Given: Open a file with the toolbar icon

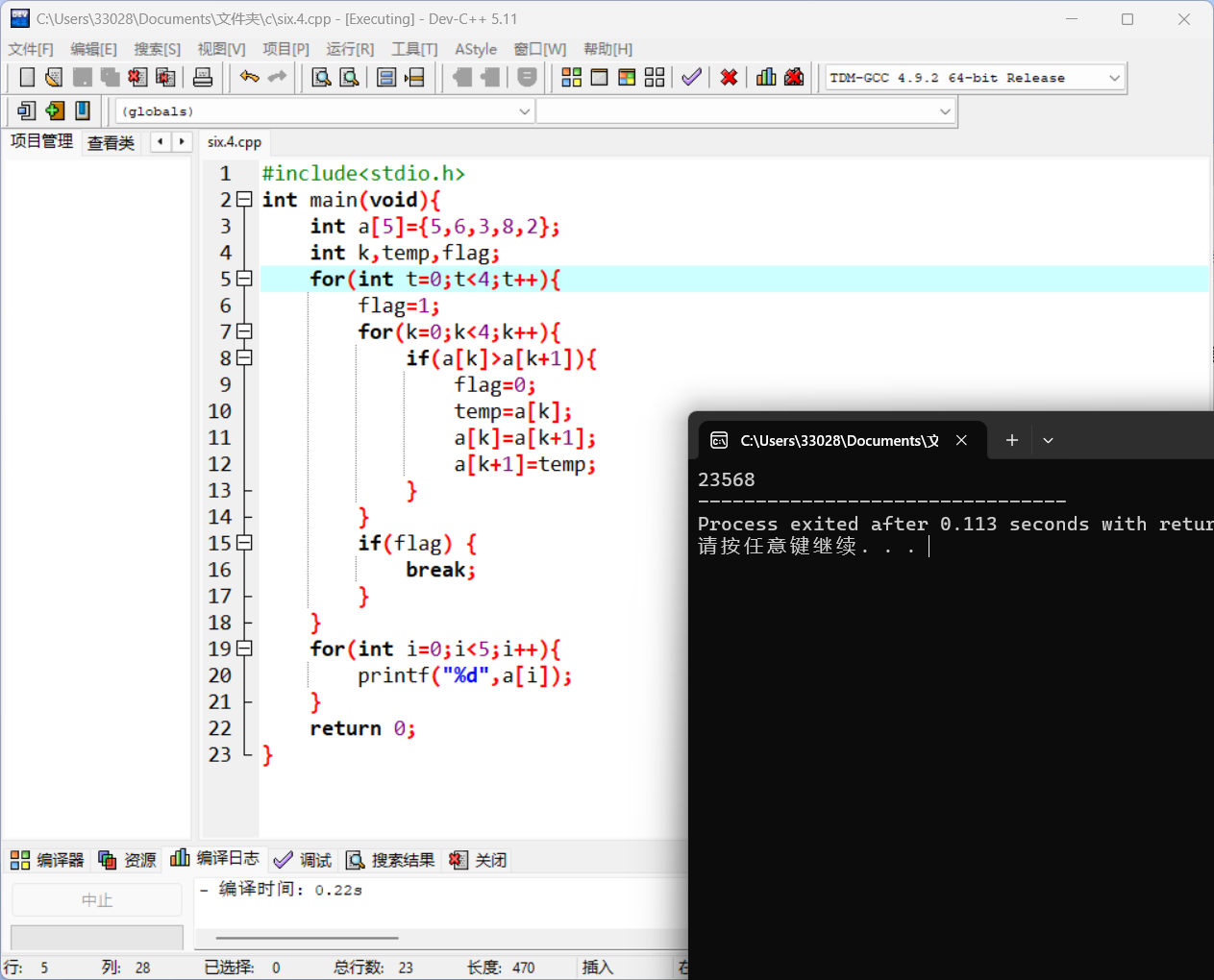Looking at the screenshot, I should click(54, 77).
